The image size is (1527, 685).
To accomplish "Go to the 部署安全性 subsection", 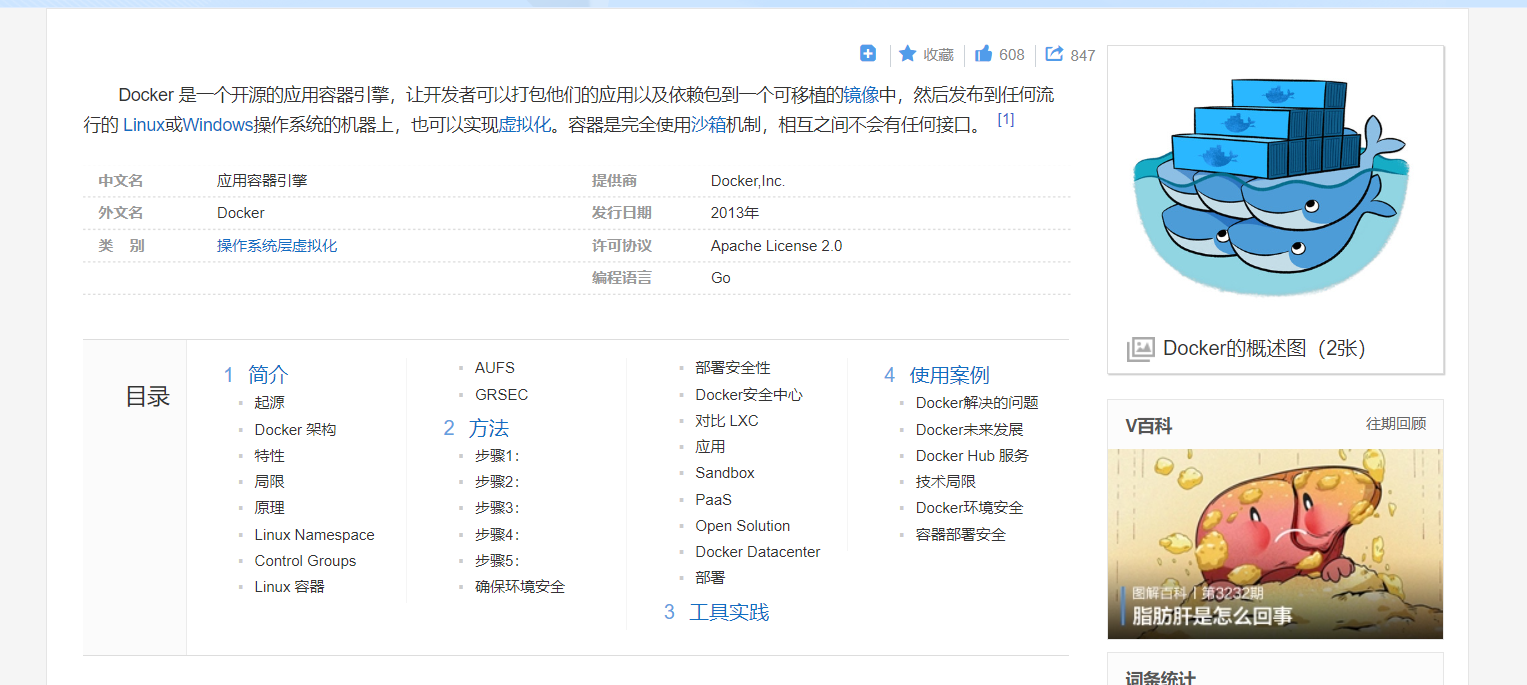I will click(733, 368).
